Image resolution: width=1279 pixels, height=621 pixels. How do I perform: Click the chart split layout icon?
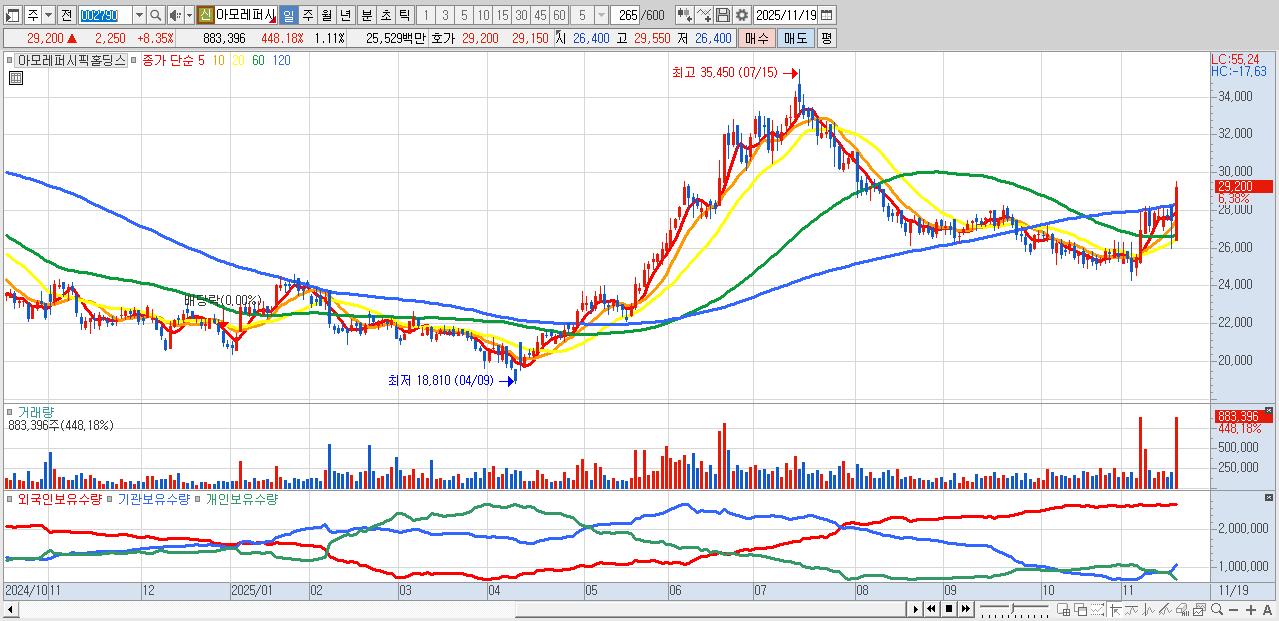1064,609
